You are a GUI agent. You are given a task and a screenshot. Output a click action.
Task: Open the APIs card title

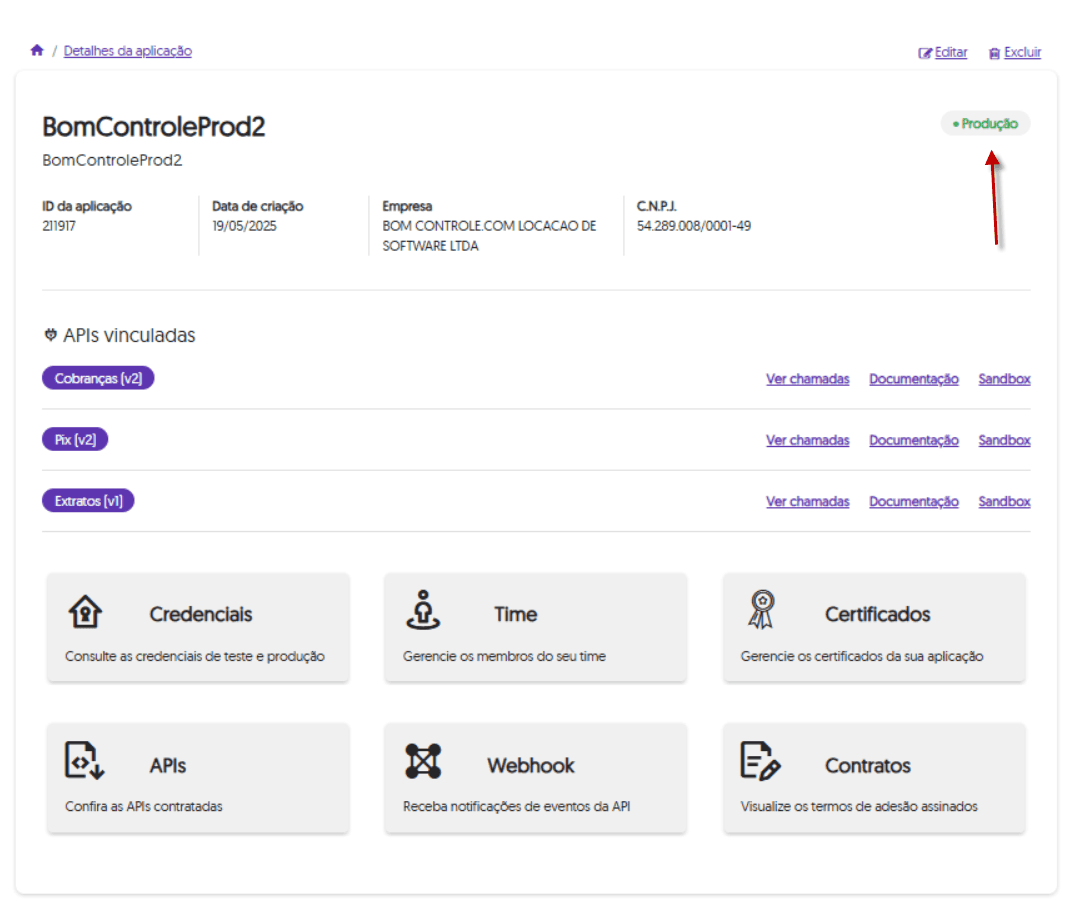[168, 765]
